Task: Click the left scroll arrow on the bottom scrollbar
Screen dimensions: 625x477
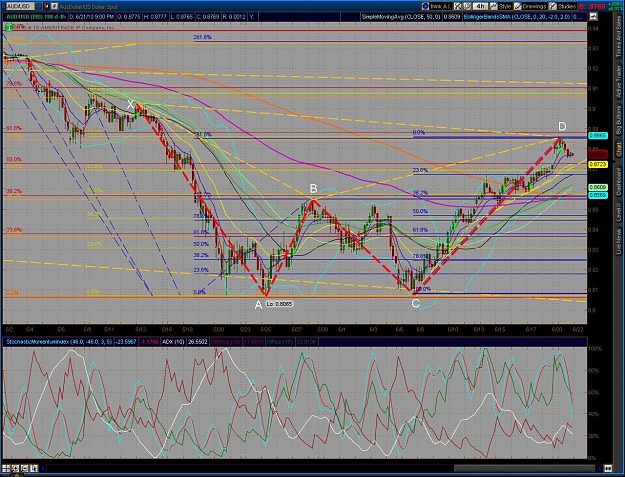Action: coord(43,469)
